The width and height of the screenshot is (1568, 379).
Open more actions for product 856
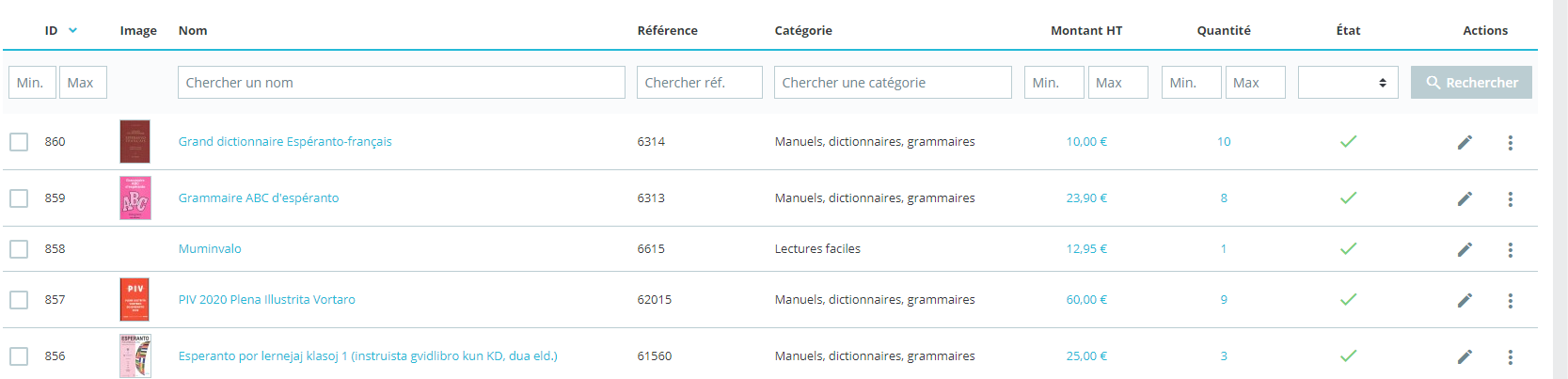point(1510,356)
